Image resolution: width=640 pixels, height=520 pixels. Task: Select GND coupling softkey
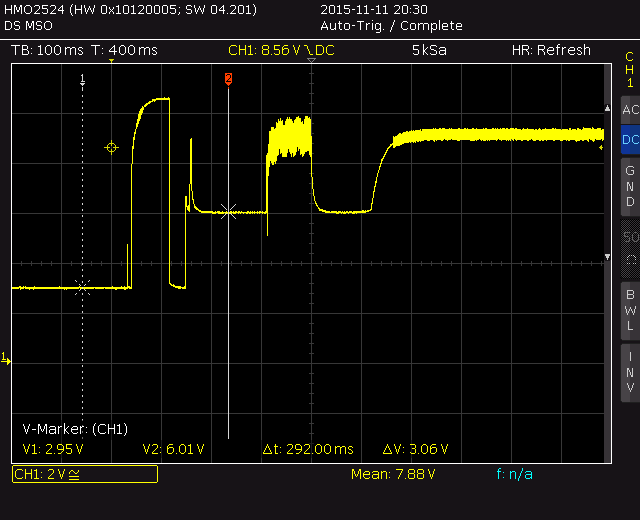click(x=630, y=186)
